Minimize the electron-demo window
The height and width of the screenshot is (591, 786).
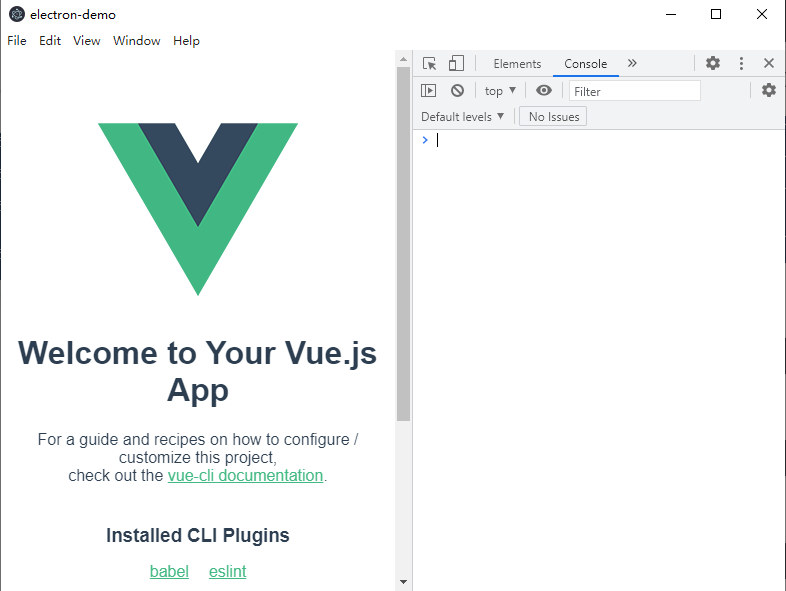coord(671,14)
